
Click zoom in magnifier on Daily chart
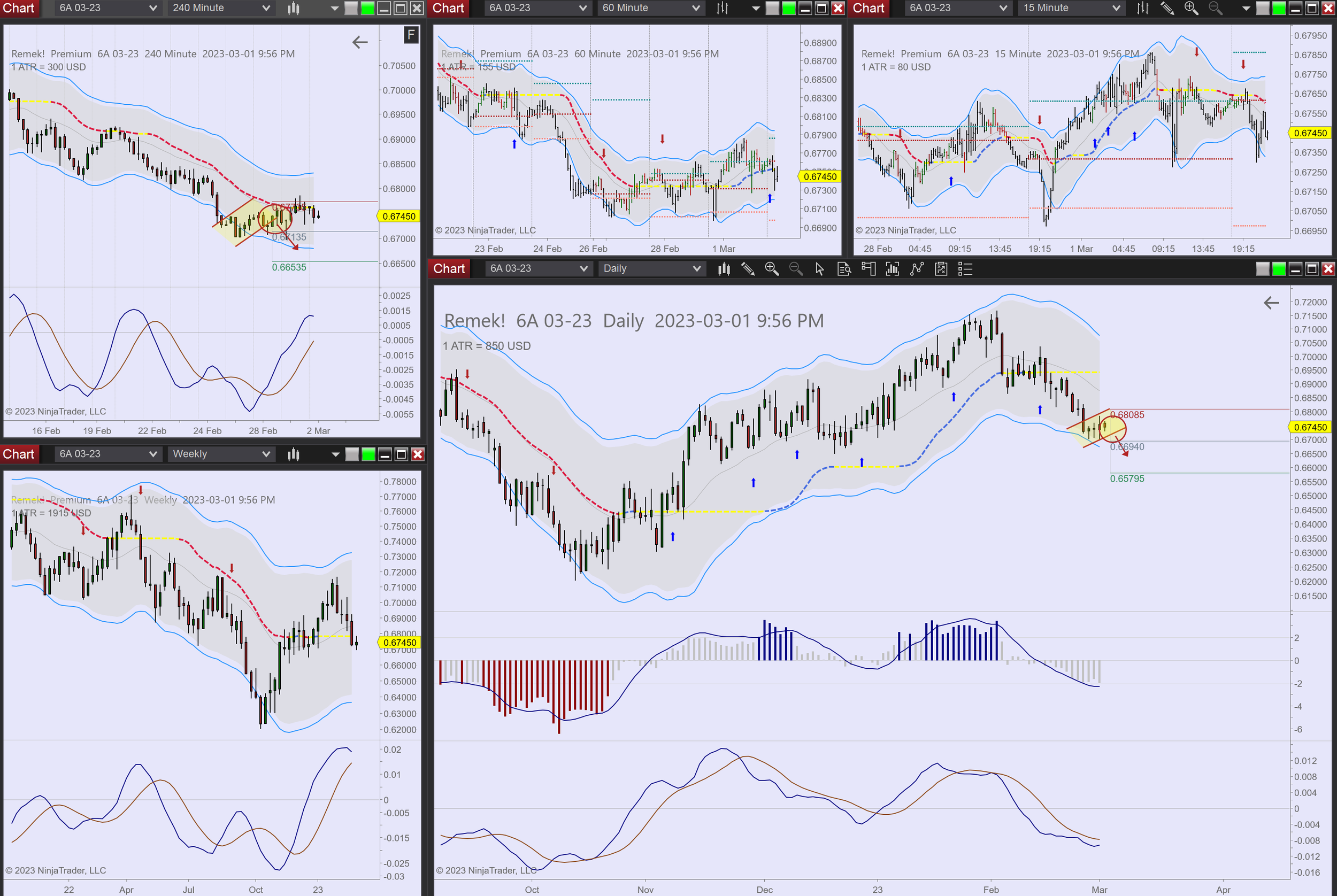pyautogui.click(x=772, y=268)
